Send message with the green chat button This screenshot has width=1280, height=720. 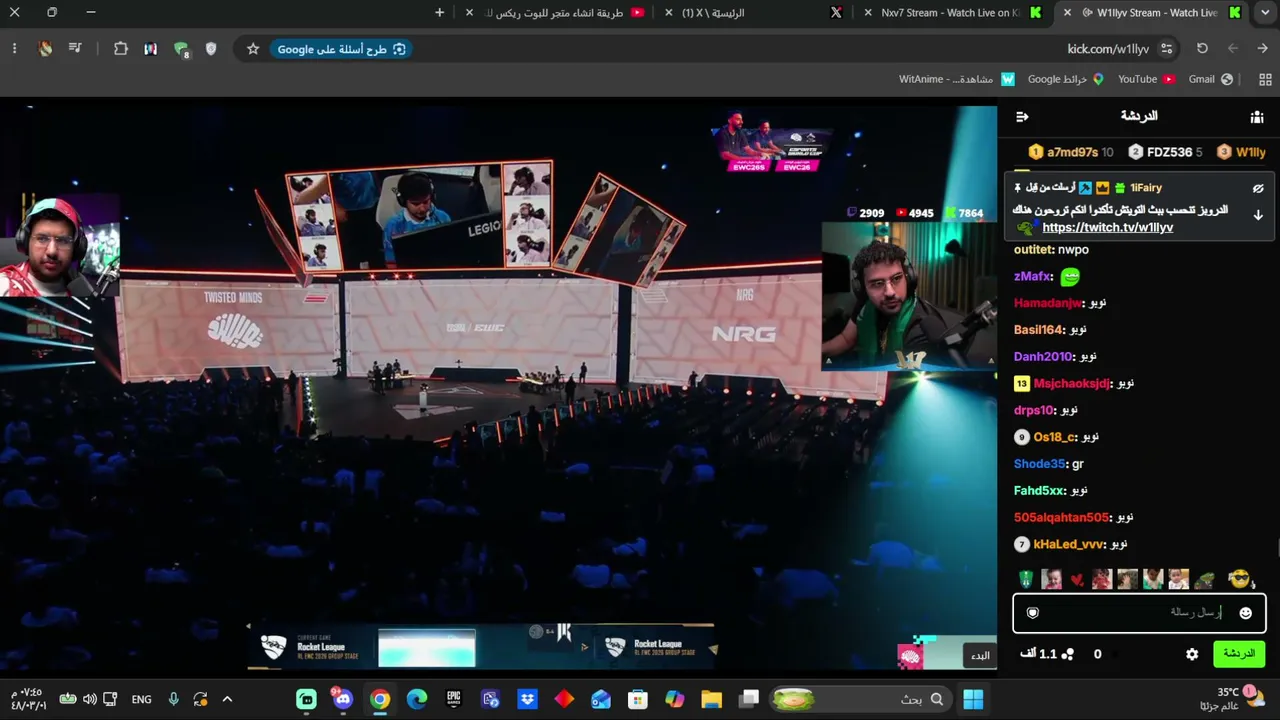tap(1239, 654)
